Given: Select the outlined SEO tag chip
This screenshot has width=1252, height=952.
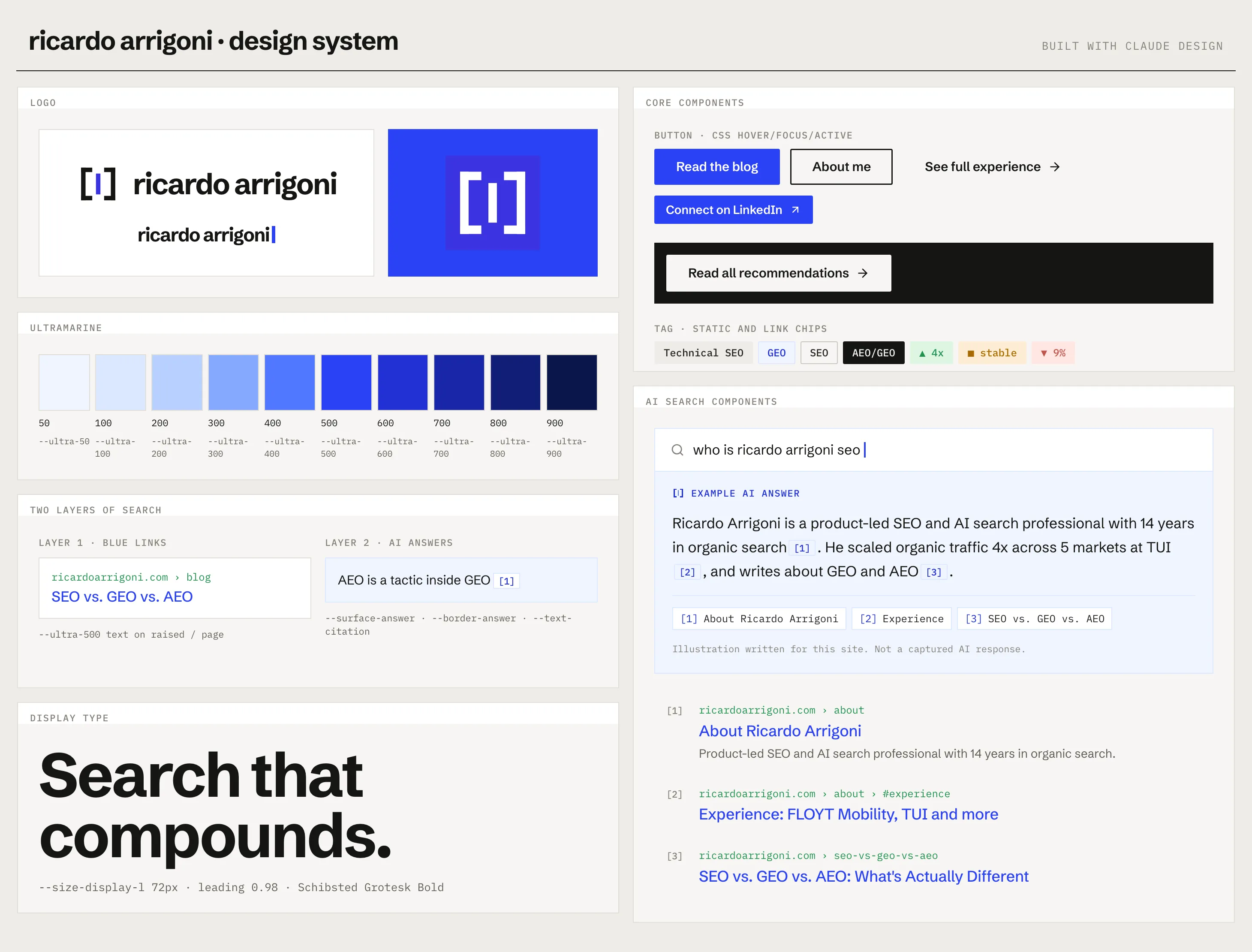Looking at the screenshot, I should click(819, 353).
